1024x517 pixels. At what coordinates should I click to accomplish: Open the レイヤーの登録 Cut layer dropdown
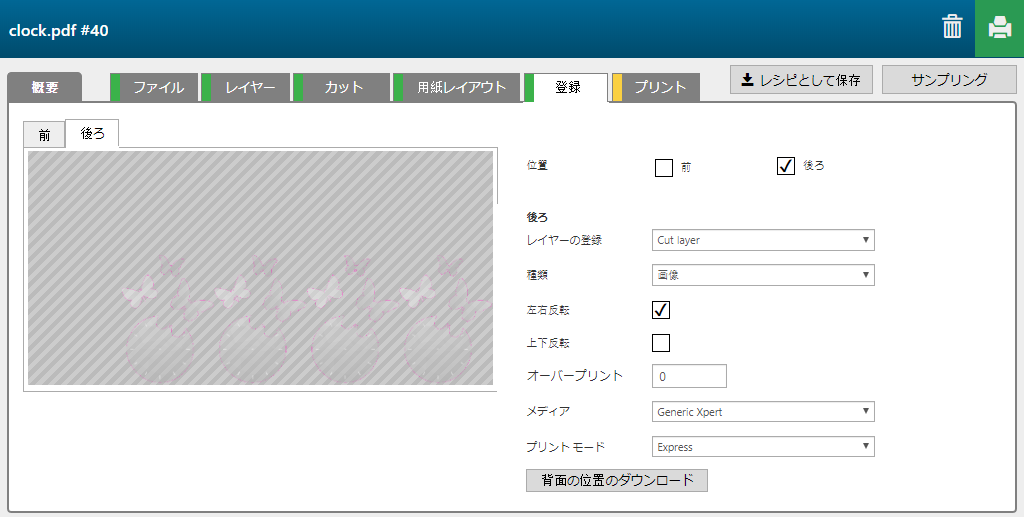pos(763,240)
